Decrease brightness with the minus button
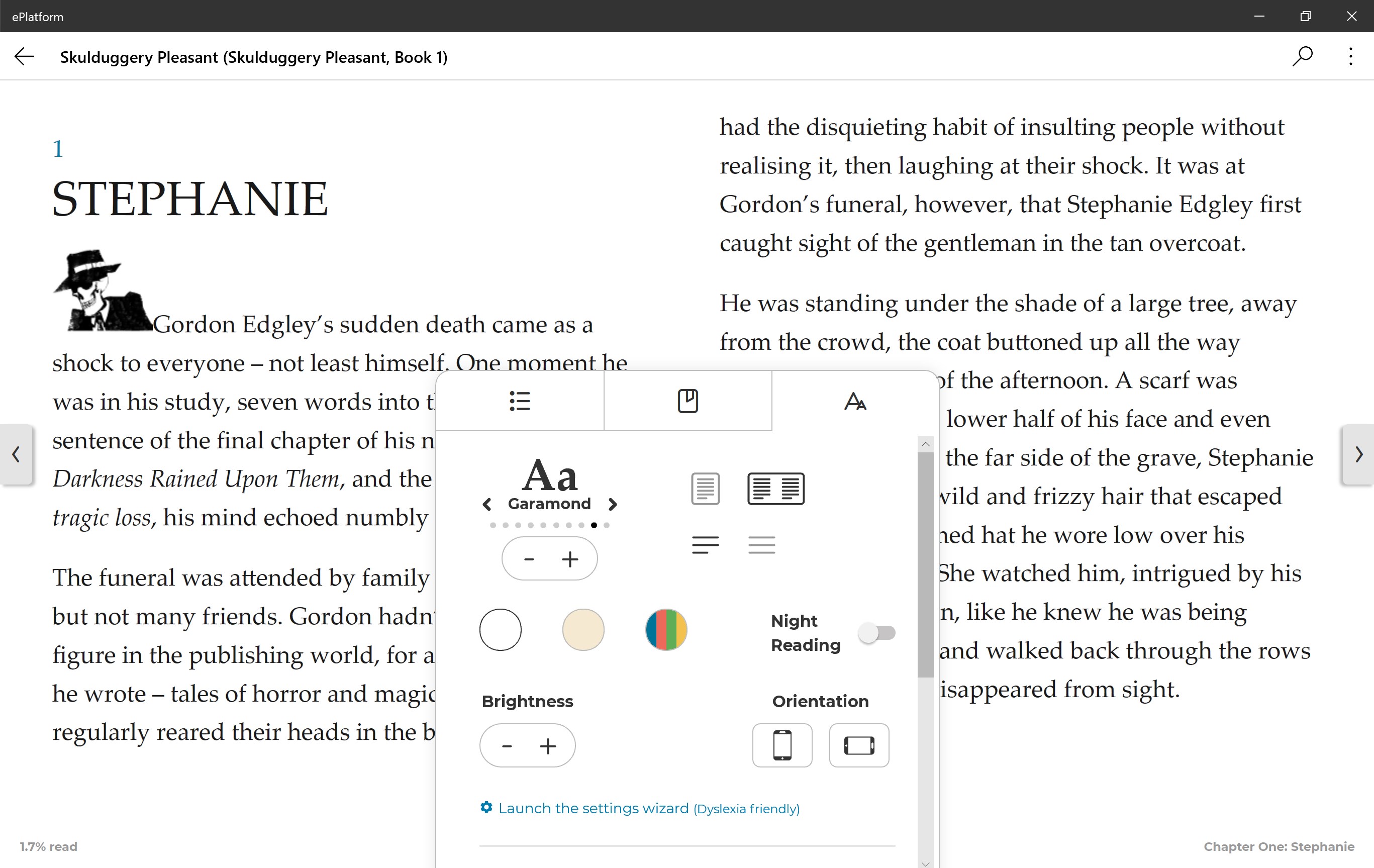This screenshot has width=1374, height=868. (x=507, y=746)
